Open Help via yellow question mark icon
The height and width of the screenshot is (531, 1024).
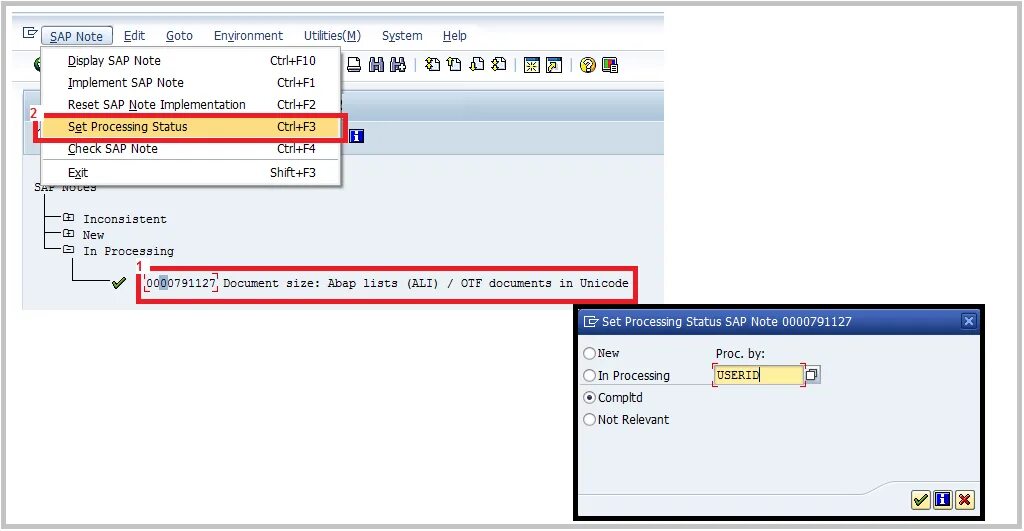click(587, 65)
